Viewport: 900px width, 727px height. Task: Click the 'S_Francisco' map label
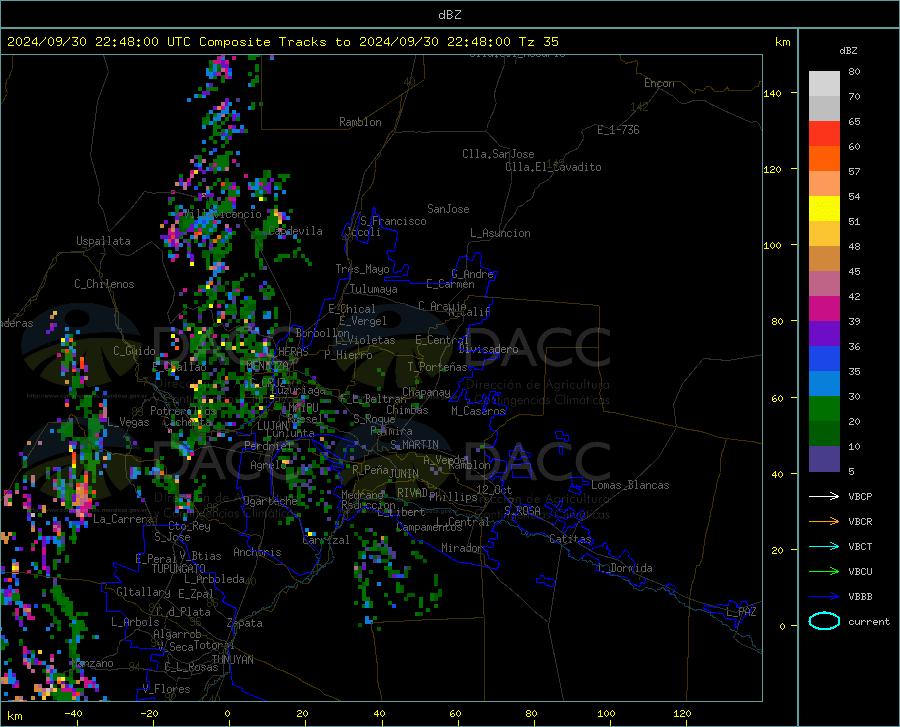pyautogui.click(x=393, y=221)
